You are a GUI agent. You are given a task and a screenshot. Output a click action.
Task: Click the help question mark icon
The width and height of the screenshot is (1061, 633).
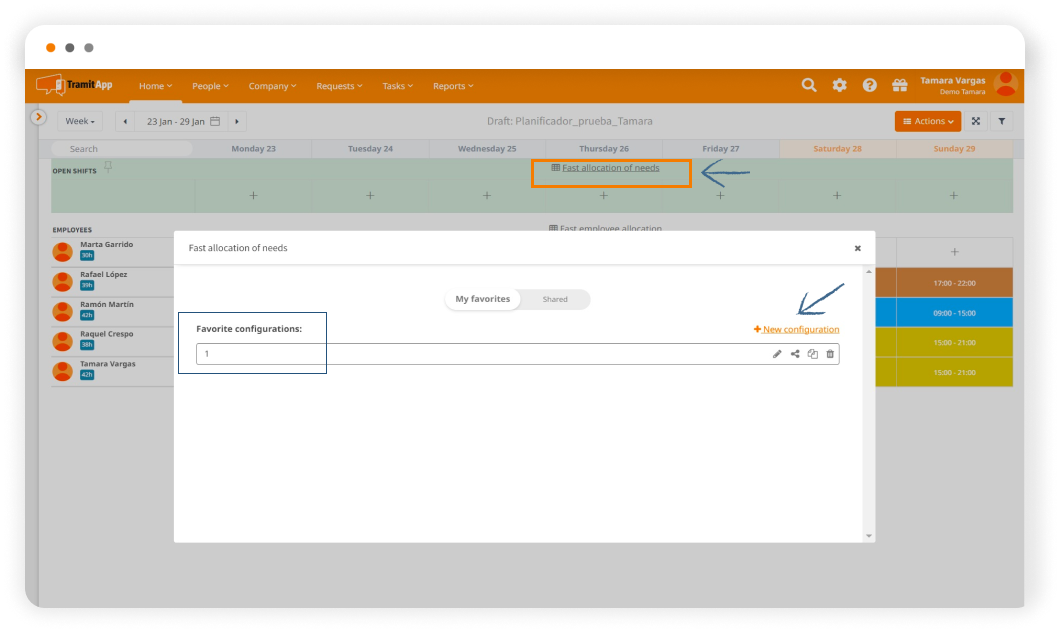coord(869,86)
